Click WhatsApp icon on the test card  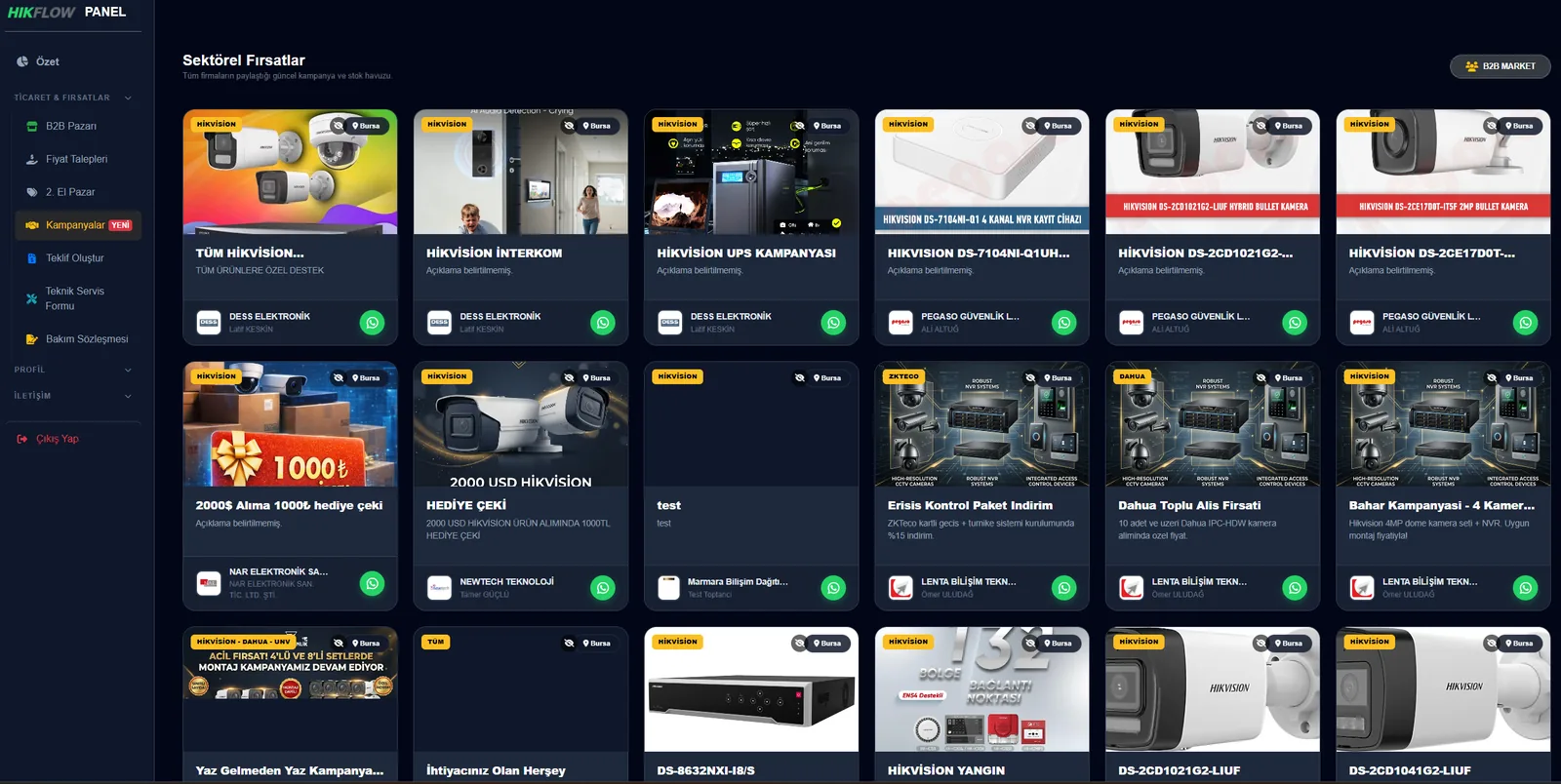click(833, 588)
